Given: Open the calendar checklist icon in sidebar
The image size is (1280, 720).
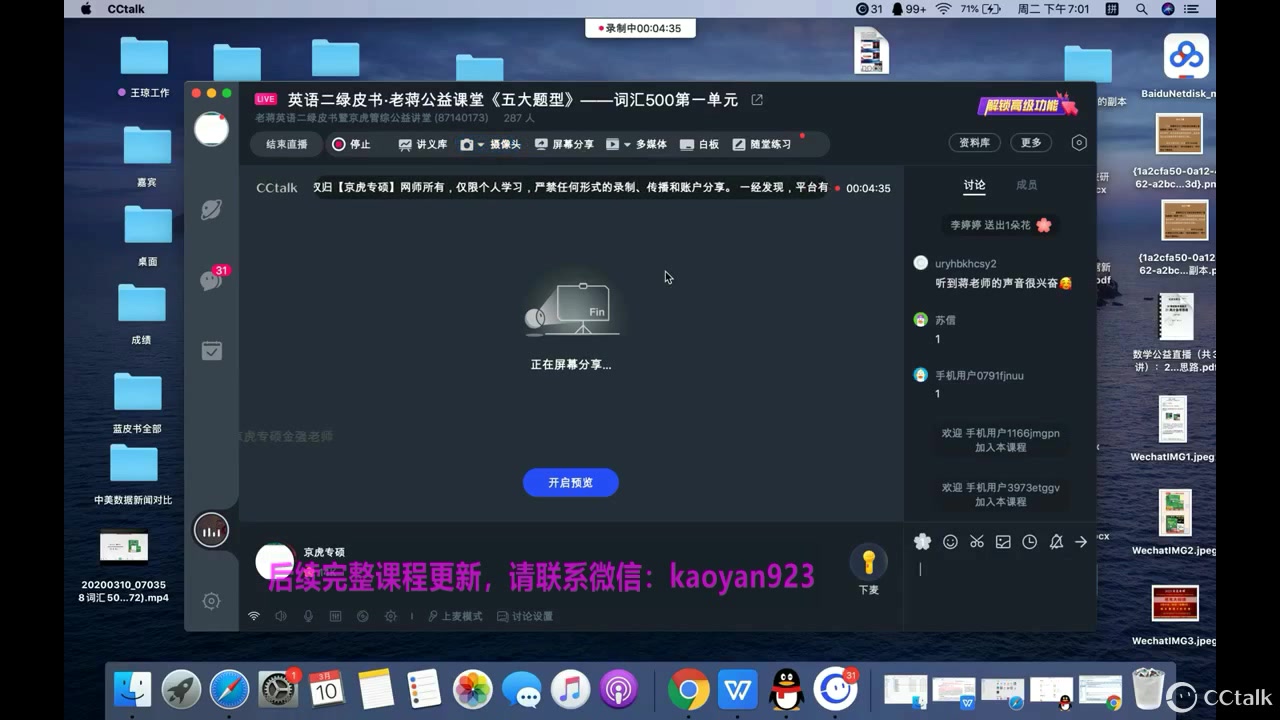Looking at the screenshot, I should [x=211, y=351].
